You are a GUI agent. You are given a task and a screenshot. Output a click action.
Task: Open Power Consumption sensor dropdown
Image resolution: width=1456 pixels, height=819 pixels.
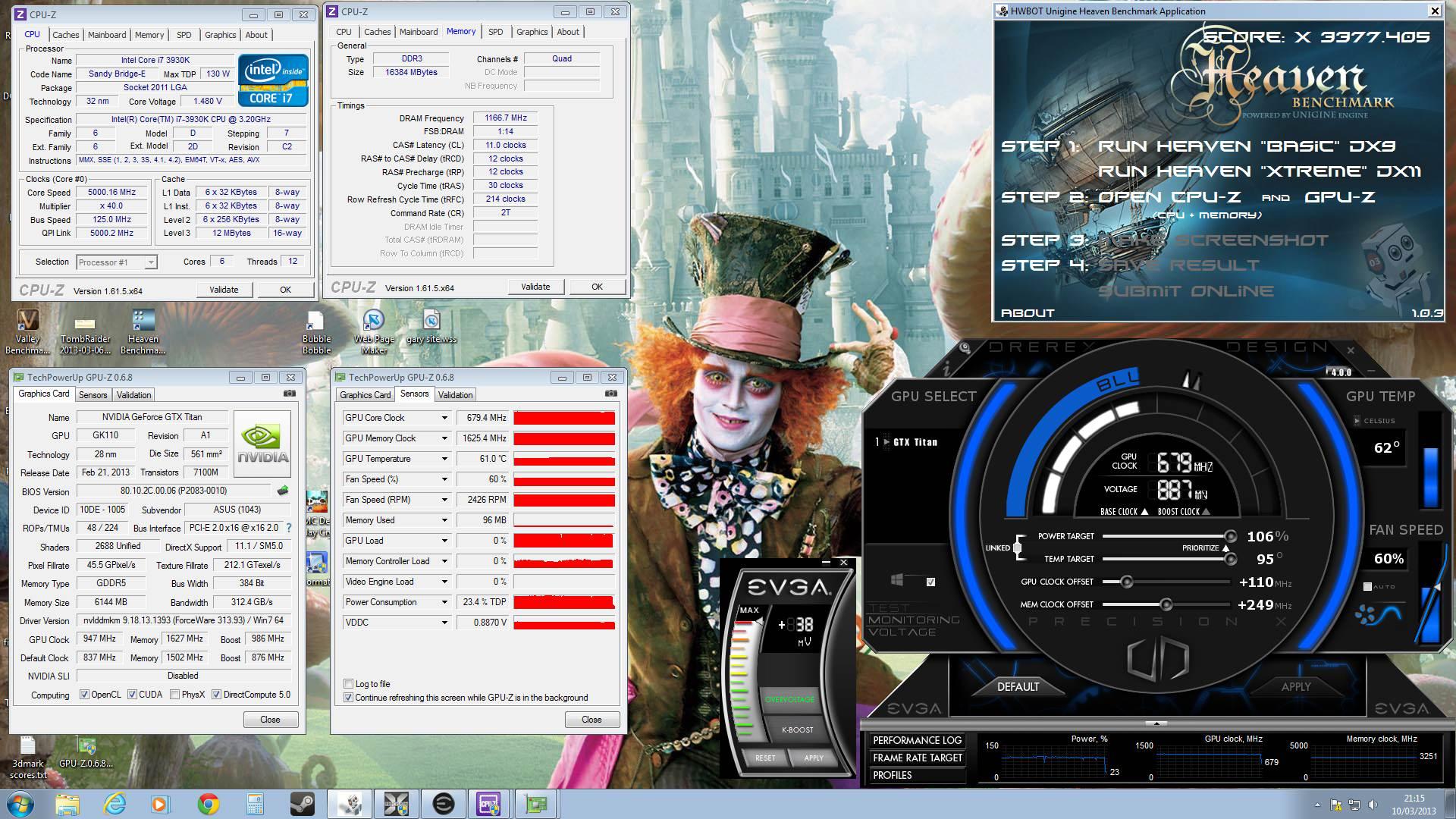point(444,602)
